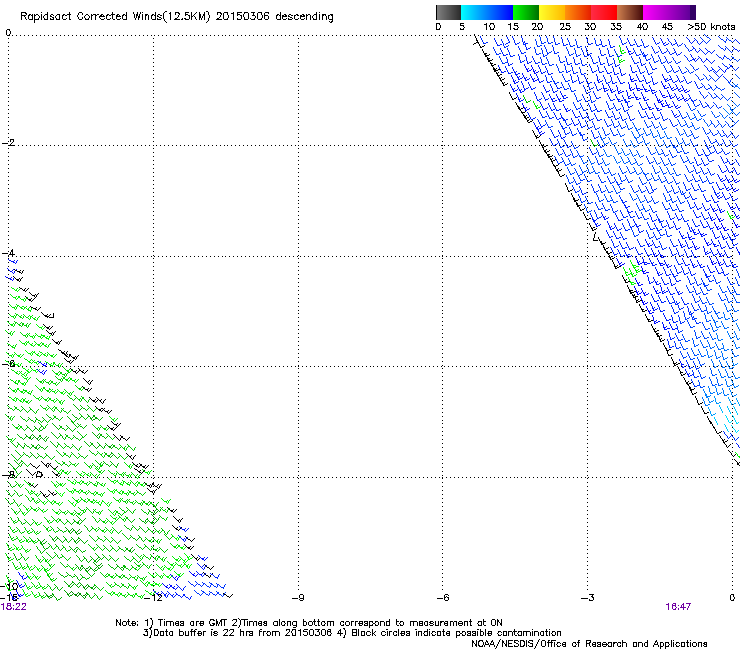Select the yellow 20-25 knots color band
This screenshot has height=650, width=740.
coord(552,12)
